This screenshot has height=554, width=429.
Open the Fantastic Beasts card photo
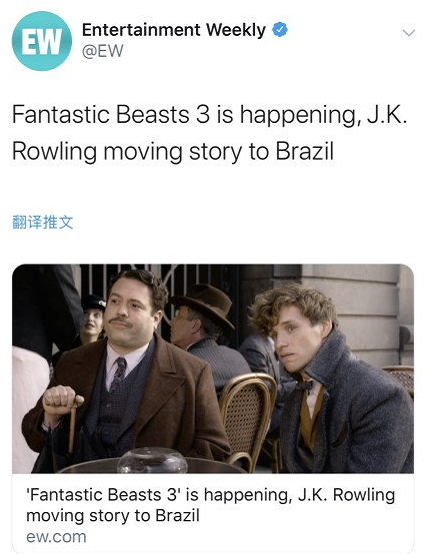[213, 369]
